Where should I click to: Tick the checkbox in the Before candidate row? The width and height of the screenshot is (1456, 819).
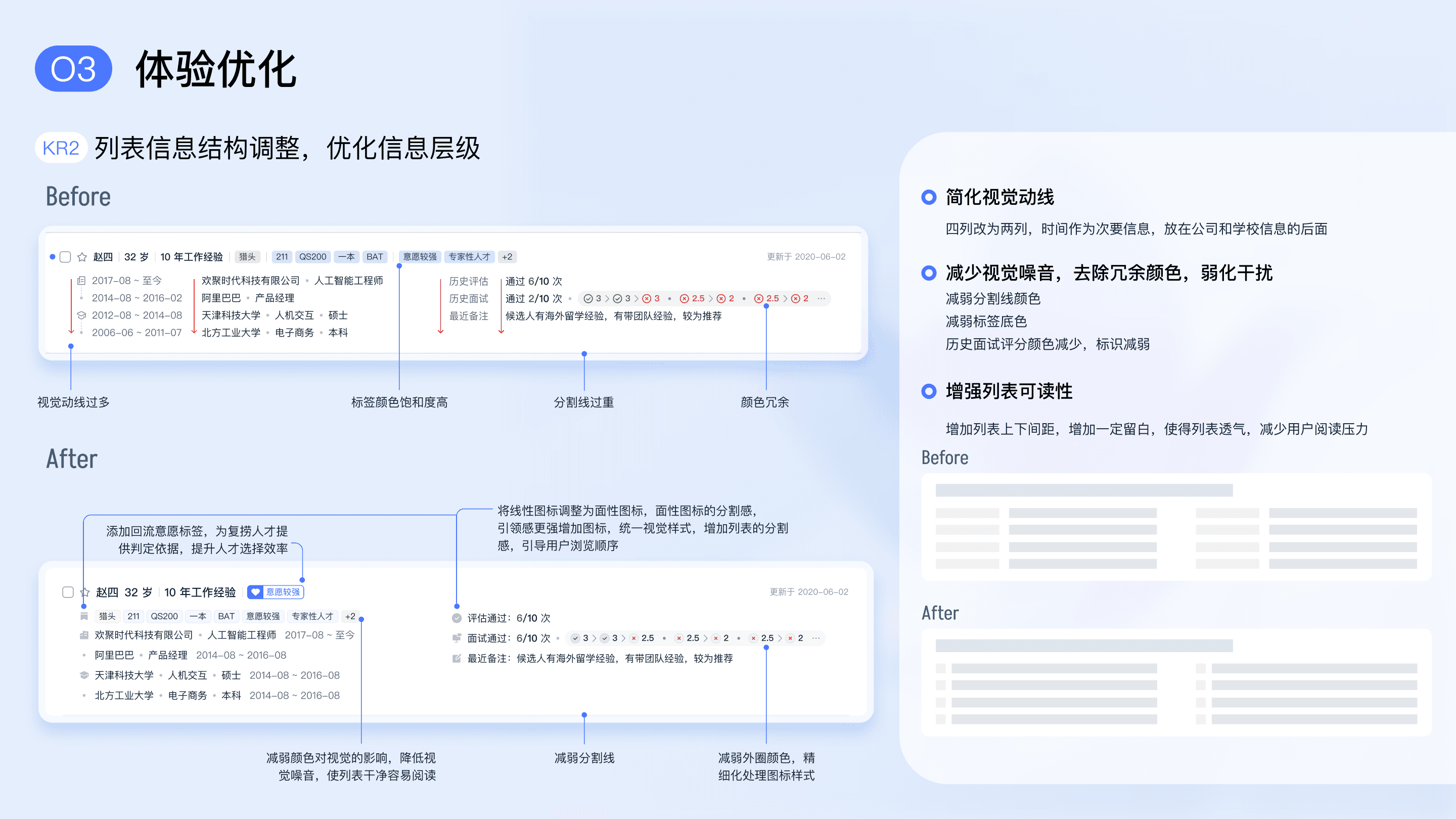click(x=66, y=257)
